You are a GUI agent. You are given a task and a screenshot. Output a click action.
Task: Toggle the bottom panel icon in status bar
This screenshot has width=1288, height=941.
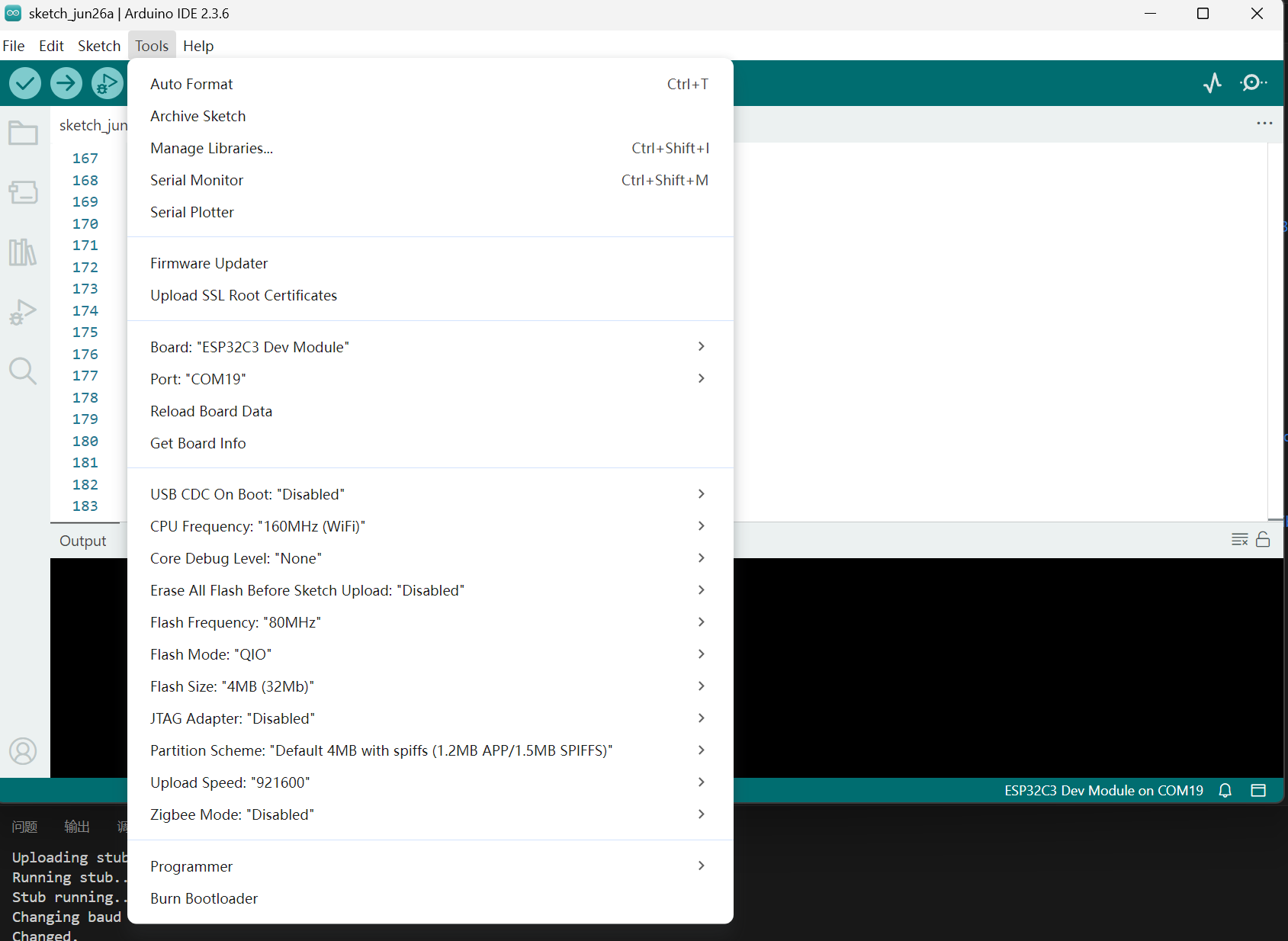(x=1258, y=791)
